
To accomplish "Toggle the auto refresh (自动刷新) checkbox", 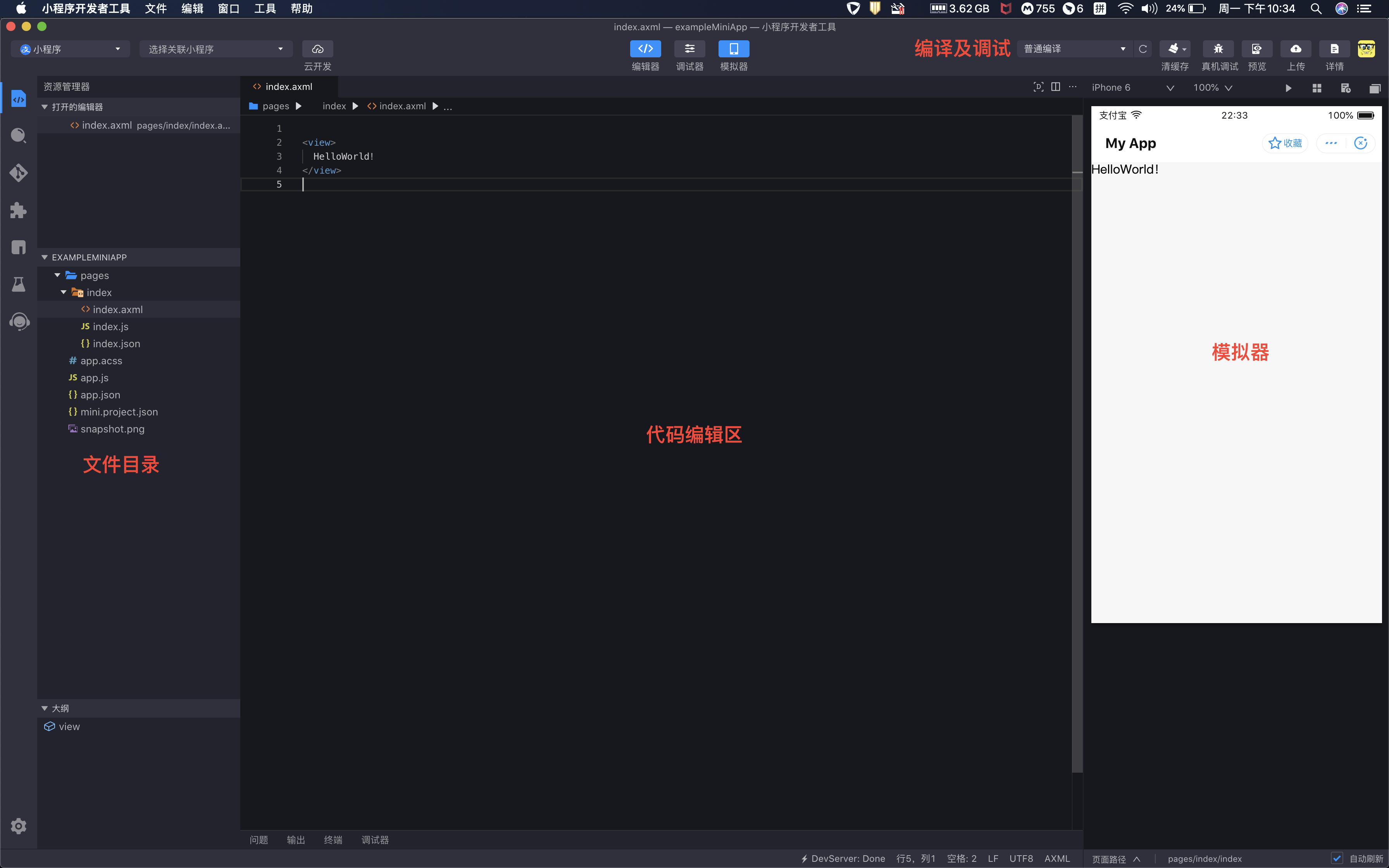I will pos(1337,858).
